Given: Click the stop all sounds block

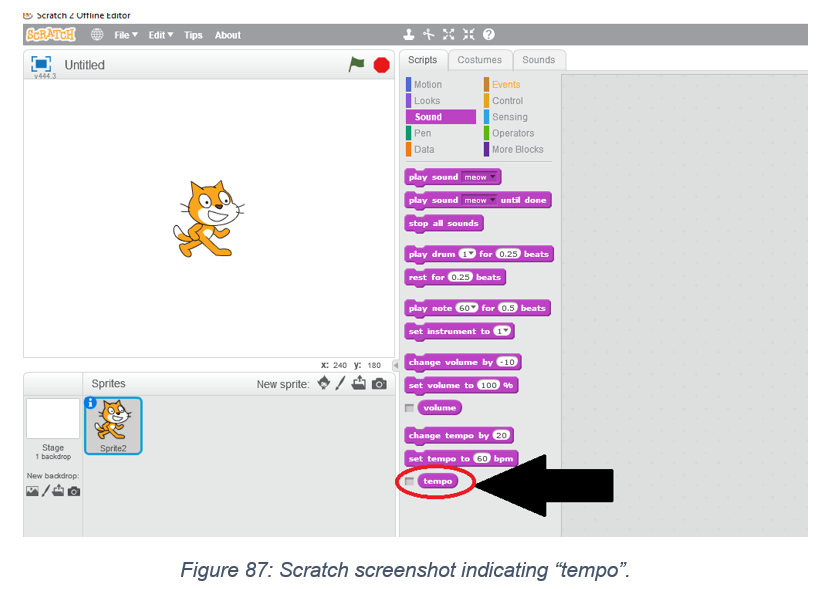Looking at the screenshot, I should click(x=444, y=223).
